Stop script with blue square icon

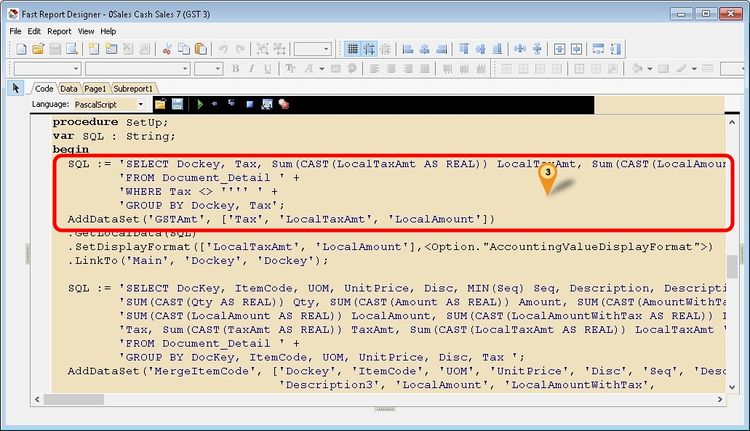[x=249, y=104]
